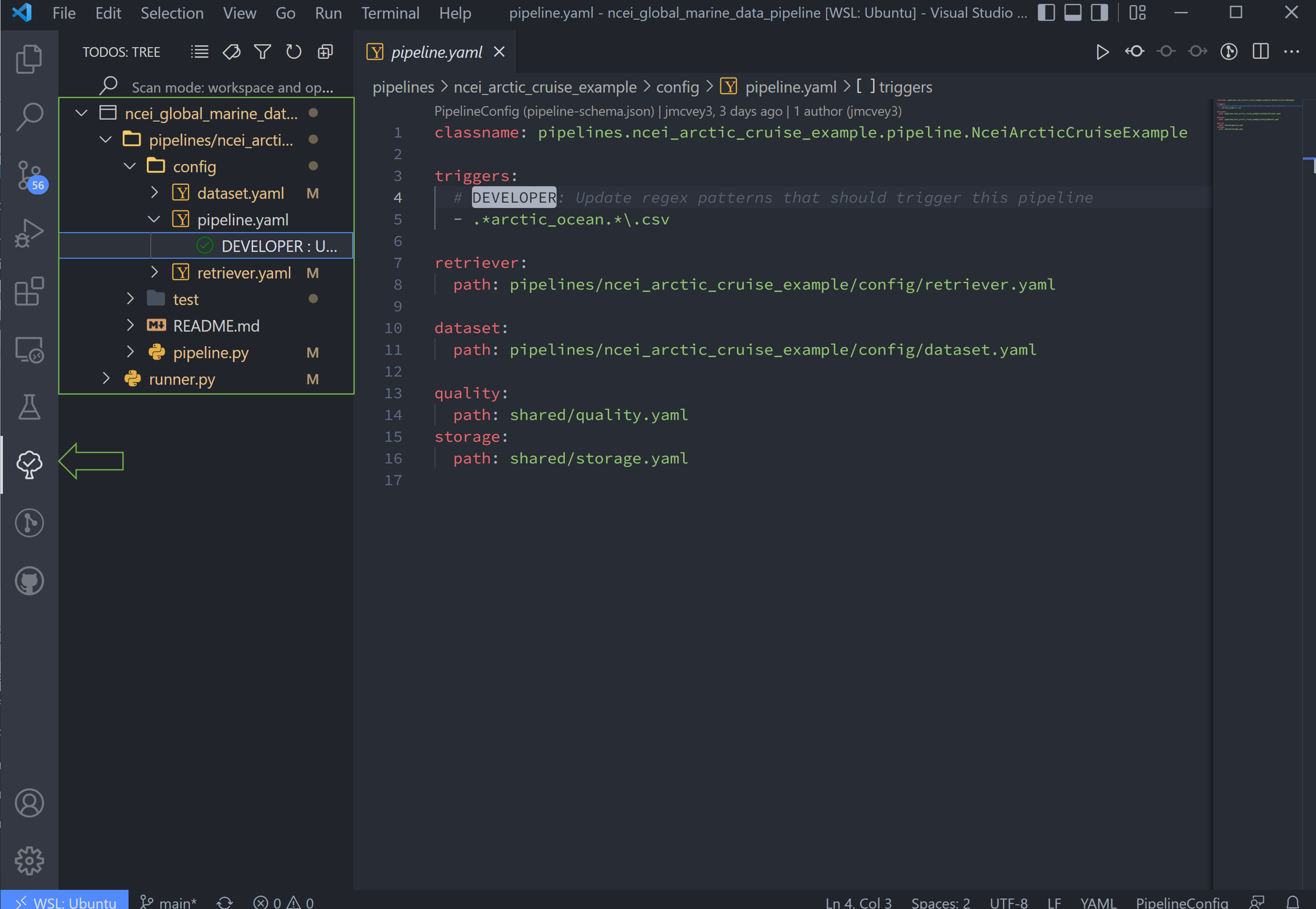Expand the test folder node
Viewport: 1316px width, 909px height.
[x=130, y=299]
